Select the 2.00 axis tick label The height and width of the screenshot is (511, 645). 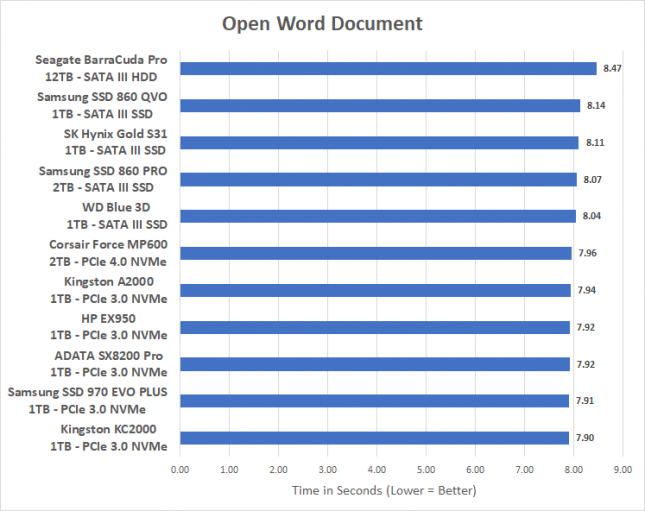pos(278,469)
